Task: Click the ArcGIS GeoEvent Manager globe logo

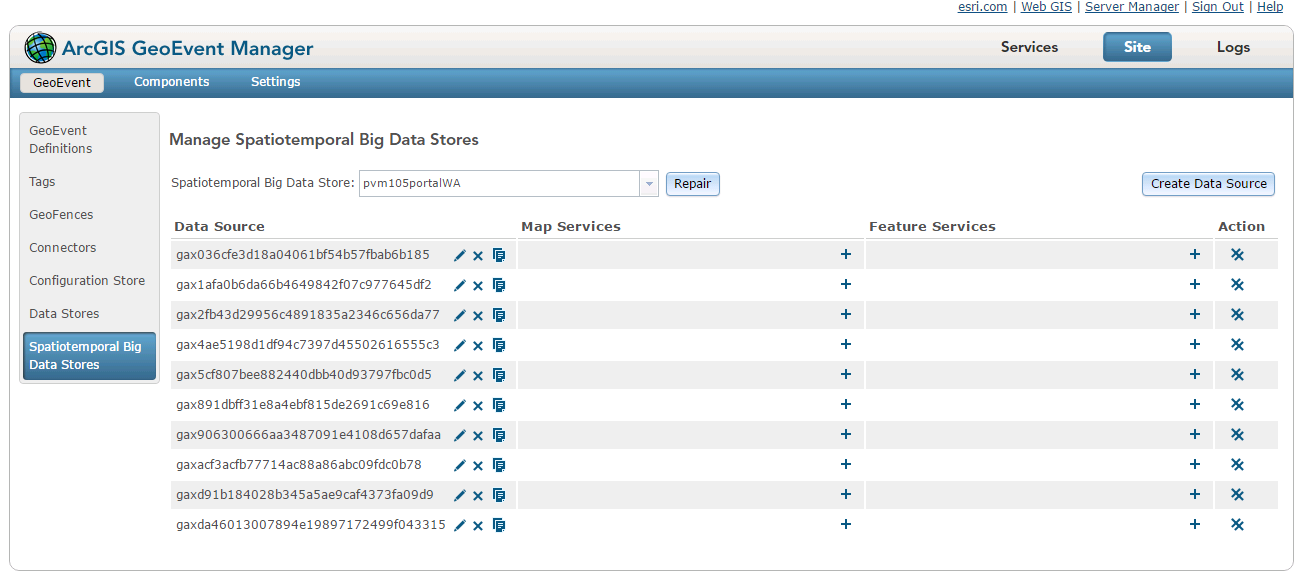Action: click(41, 47)
